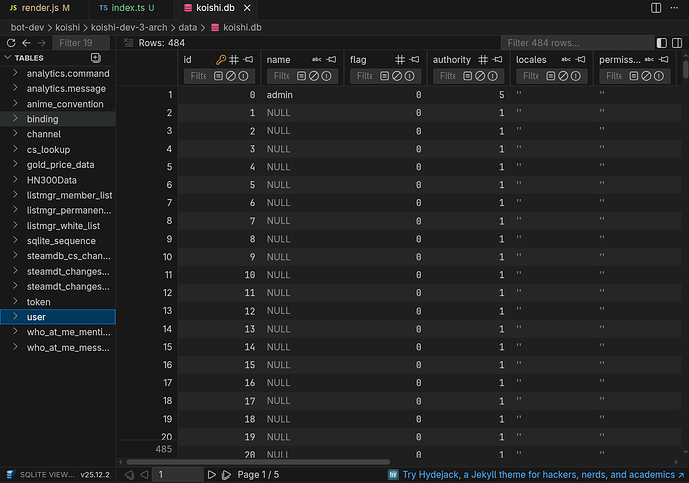The height and width of the screenshot is (483, 689).
Task: Expand the user table node
Action: (x=14, y=317)
